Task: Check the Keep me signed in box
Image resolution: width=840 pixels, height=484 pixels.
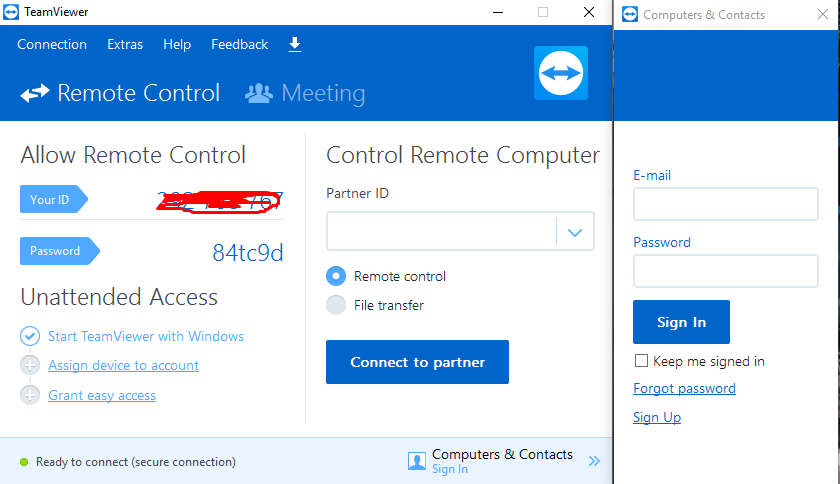Action: point(641,361)
